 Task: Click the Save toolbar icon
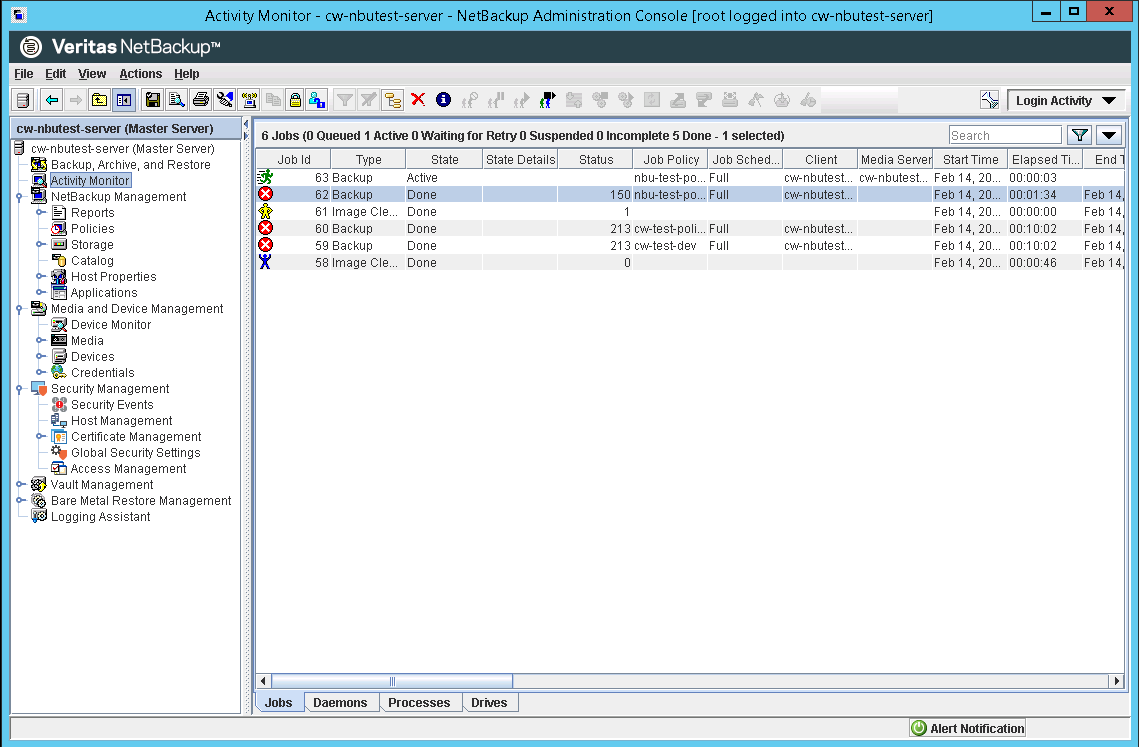click(x=153, y=100)
